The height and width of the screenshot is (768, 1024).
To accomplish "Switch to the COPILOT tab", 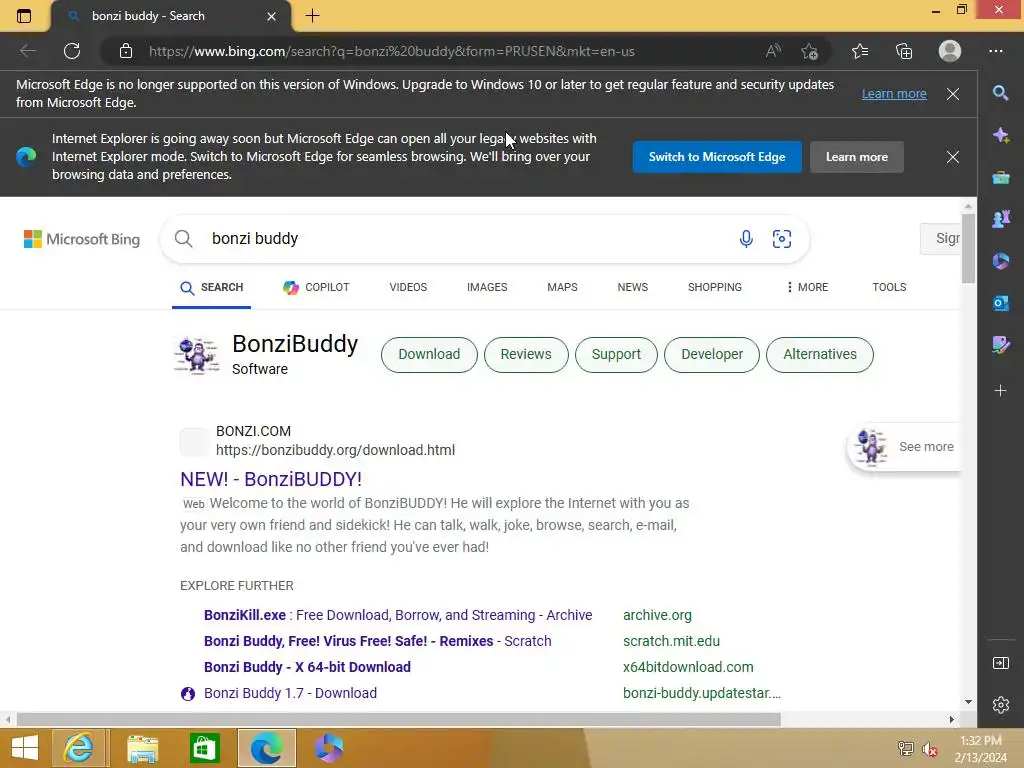I will [x=316, y=287].
